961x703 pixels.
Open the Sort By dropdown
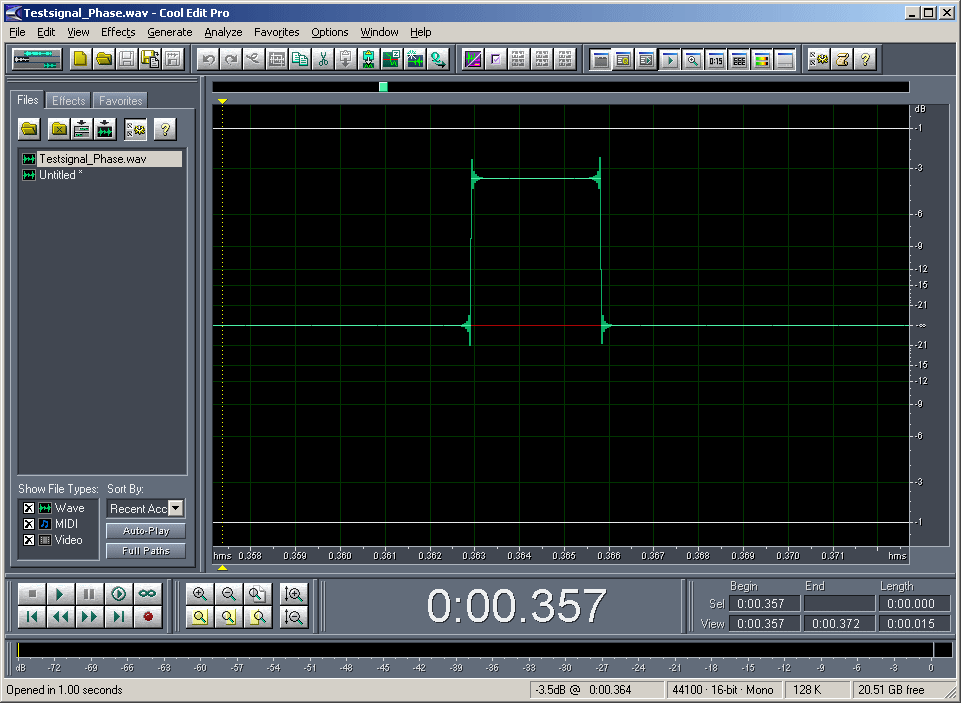[x=176, y=509]
